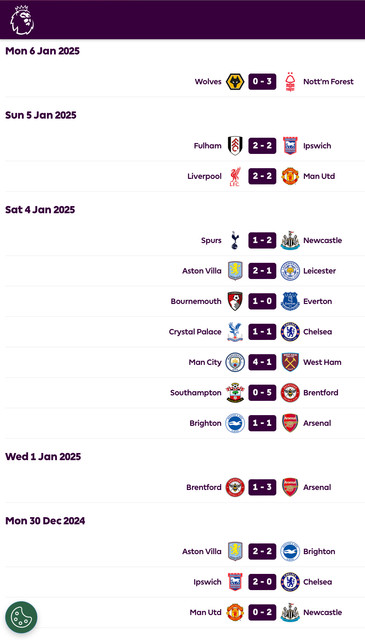The height and width of the screenshot is (640, 365).
Task: Select the Leicester fox crest
Action: point(290,271)
